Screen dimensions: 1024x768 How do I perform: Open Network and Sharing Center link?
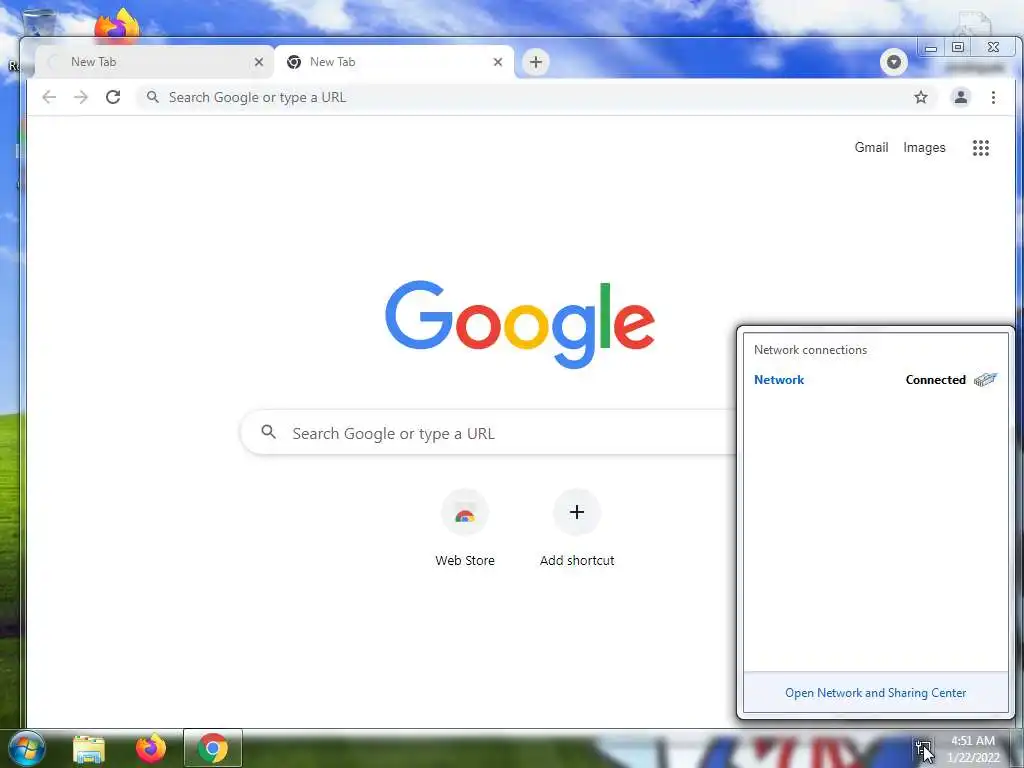tap(875, 693)
